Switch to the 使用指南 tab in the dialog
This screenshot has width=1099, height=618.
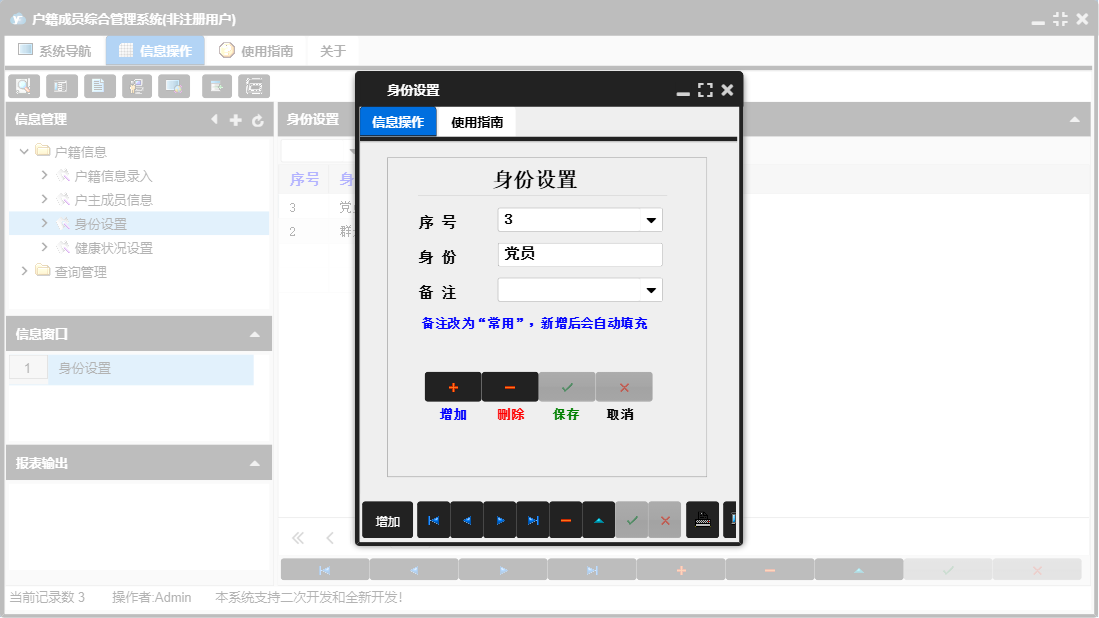(x=475, y=121)
